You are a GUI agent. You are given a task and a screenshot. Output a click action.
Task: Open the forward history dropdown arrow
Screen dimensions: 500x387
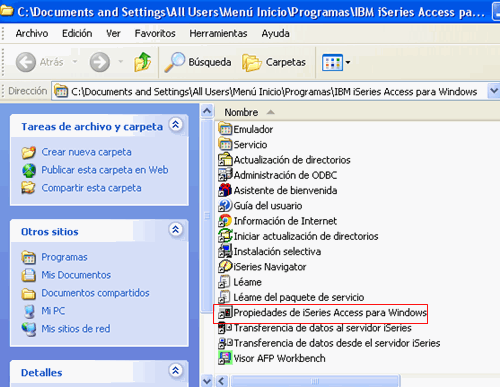(120, 62)
